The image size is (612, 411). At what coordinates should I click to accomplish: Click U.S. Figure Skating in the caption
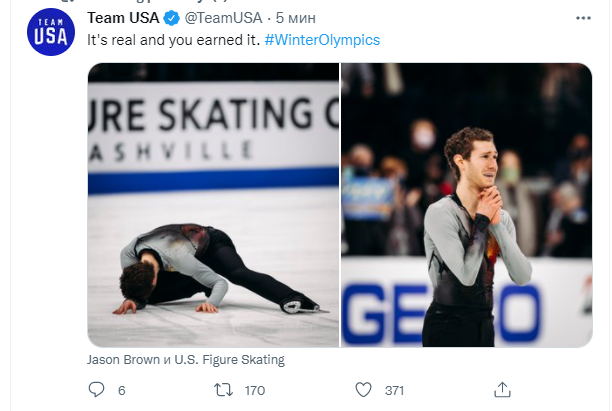(x=230, y=359)
